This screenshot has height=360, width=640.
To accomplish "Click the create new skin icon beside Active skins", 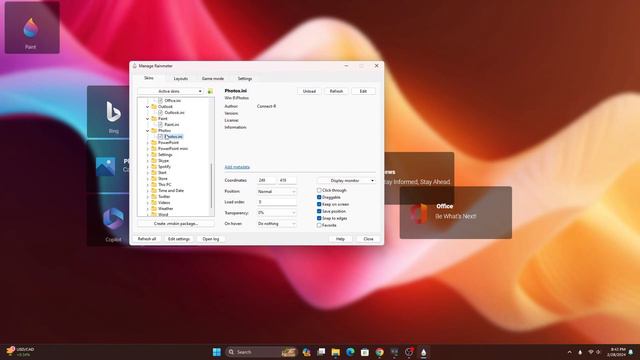I will (210, 91).
